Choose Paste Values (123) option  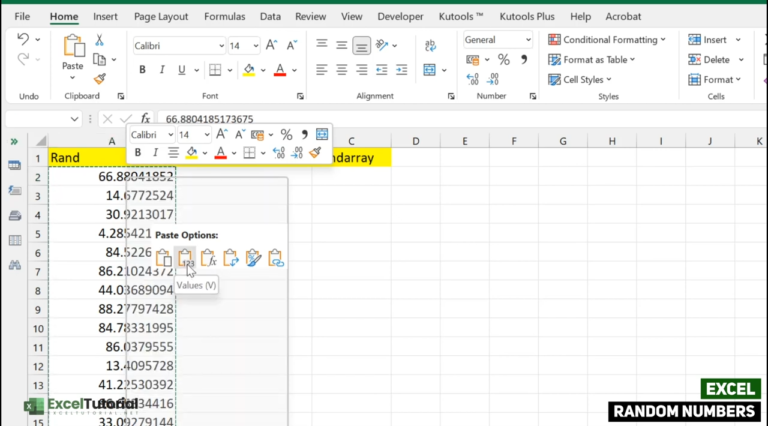pos(185,258)
